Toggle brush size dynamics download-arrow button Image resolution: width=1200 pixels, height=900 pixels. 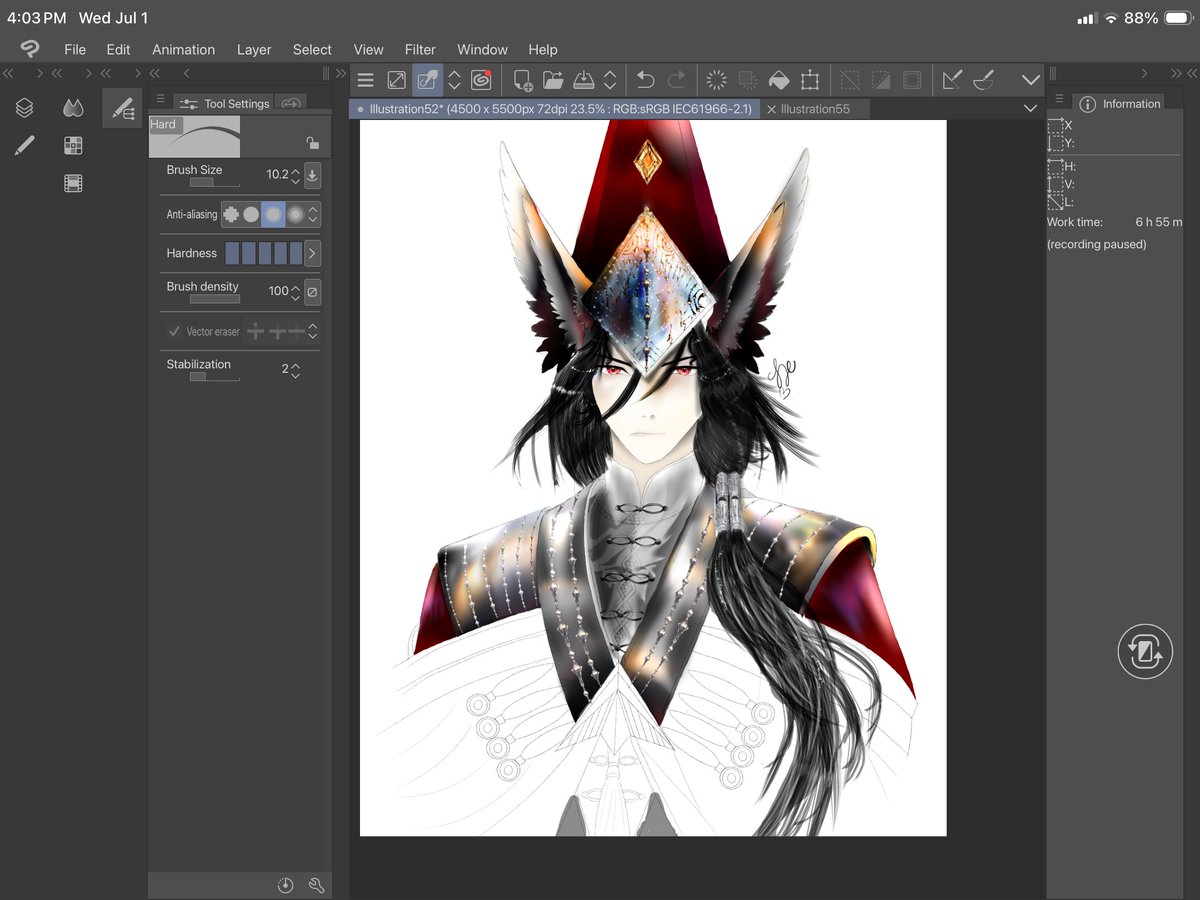tap(312, 175)
